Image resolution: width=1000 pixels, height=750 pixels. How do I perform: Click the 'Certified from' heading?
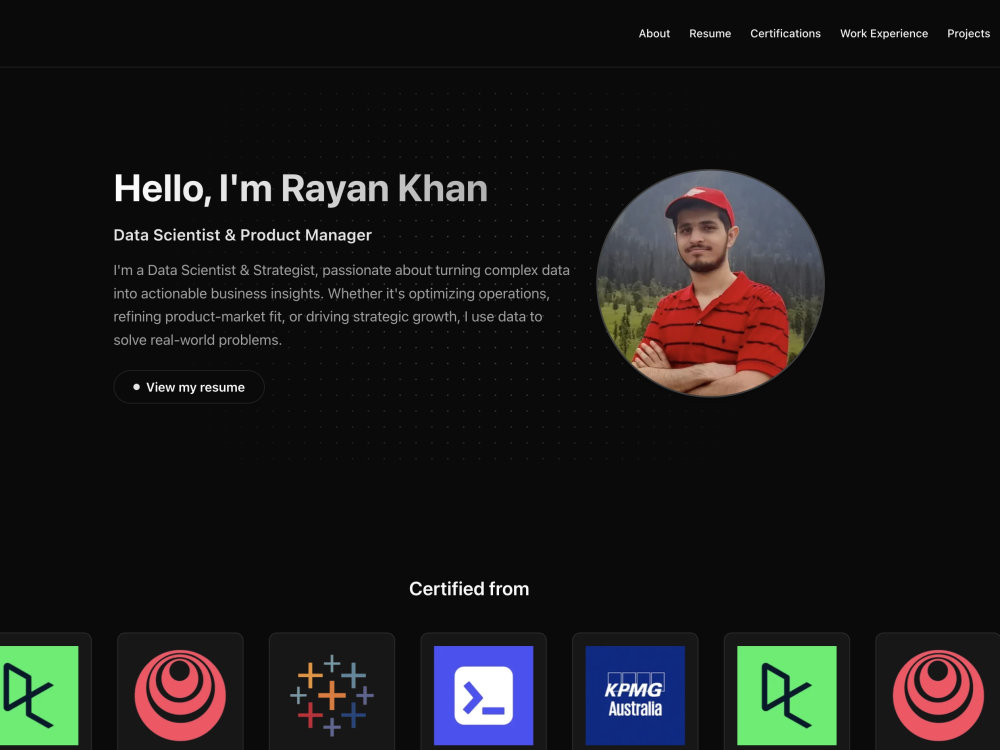pos(469,589)
